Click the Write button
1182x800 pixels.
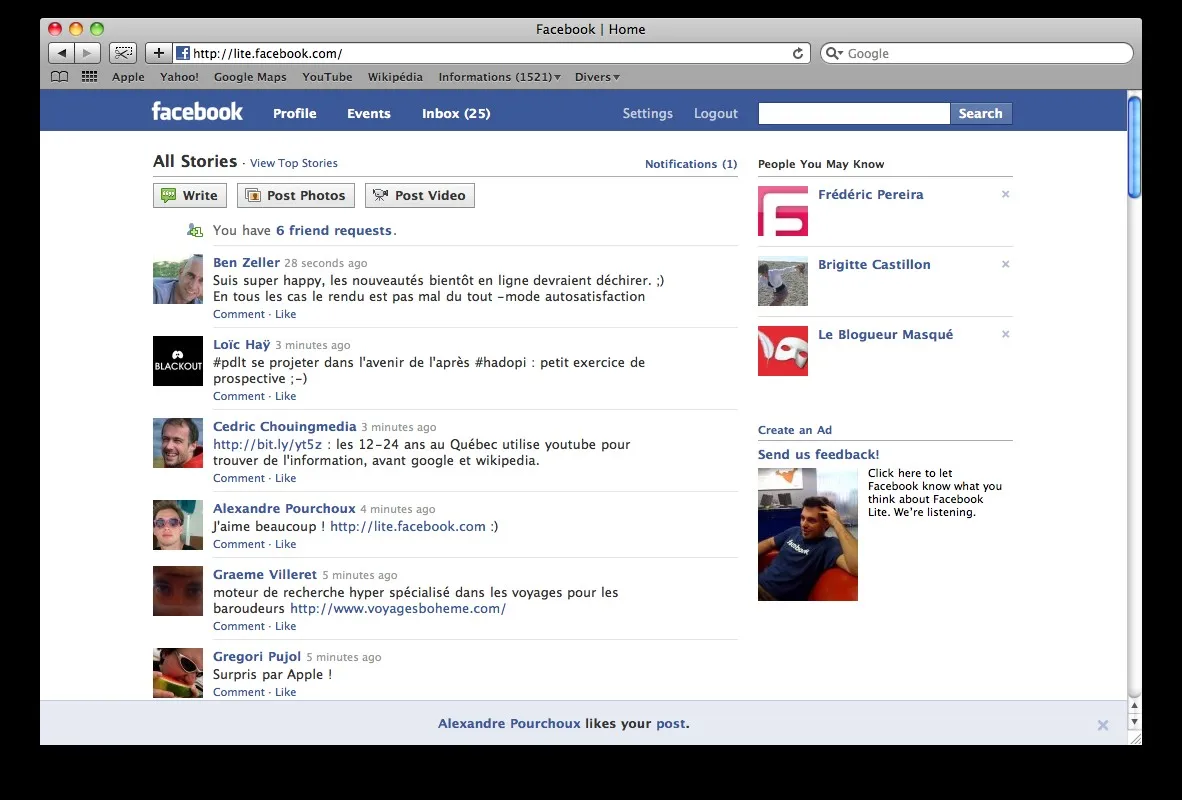click(x=190, y=195)
